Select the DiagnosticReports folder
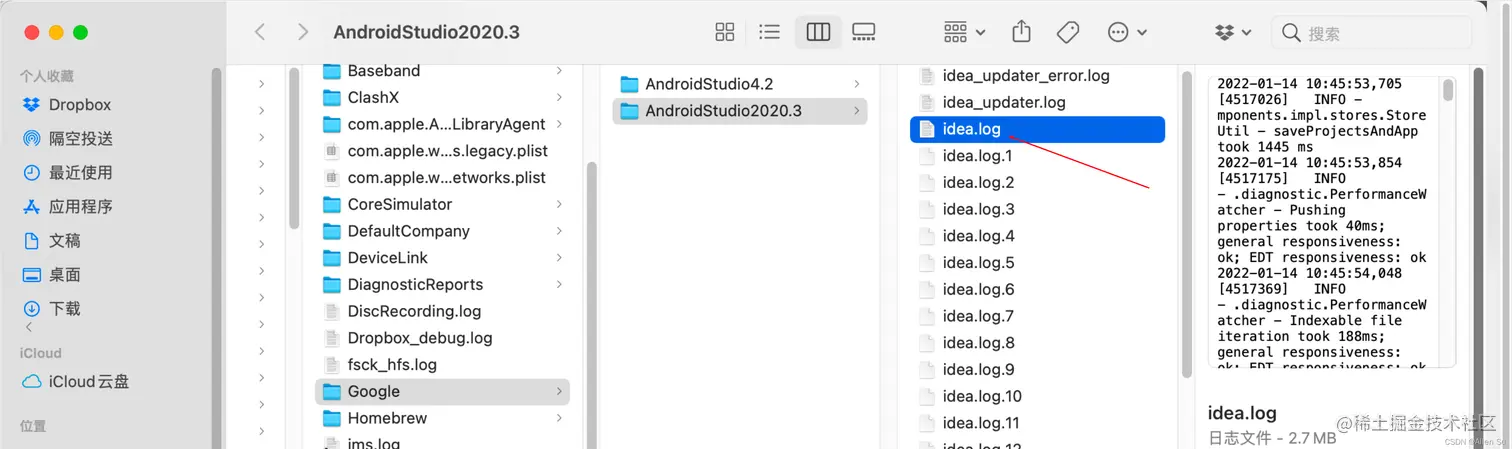This screenshot has width=1512, height=449. pos(442,284)
